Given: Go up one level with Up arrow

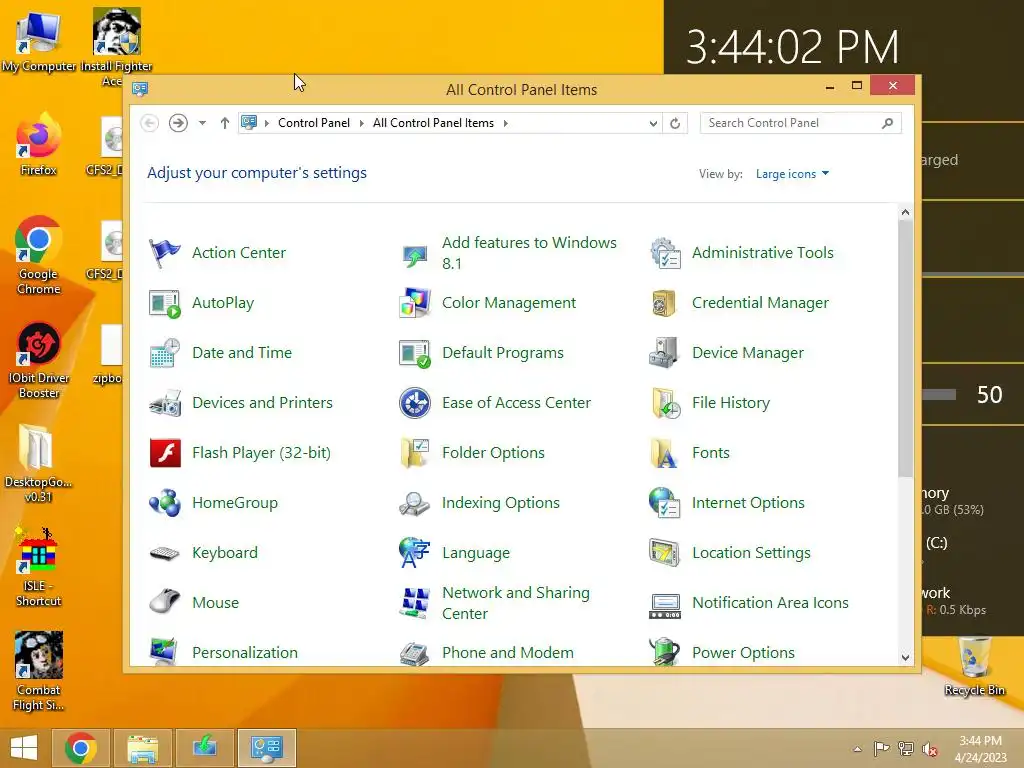Looking at the screenshot, I should click(x=225, y=123).
